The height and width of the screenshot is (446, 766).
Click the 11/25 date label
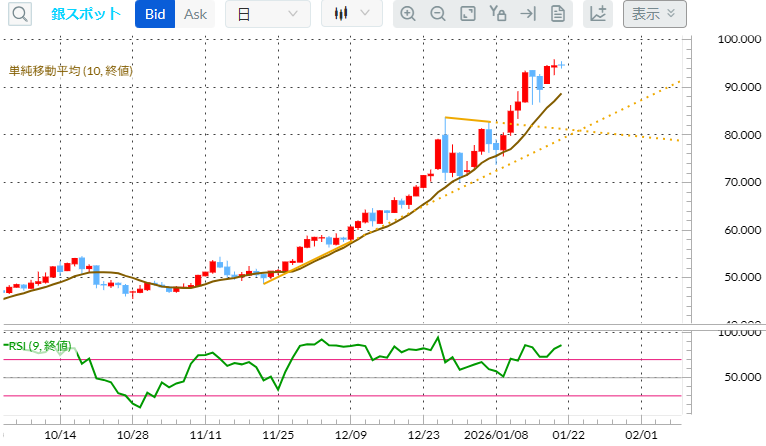pos(278,435)
